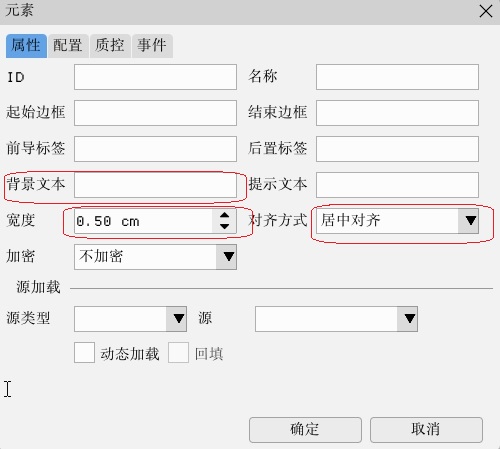Toggle the 回填 checkbox
Screen dimensions: 500x449
coord(178,352)
